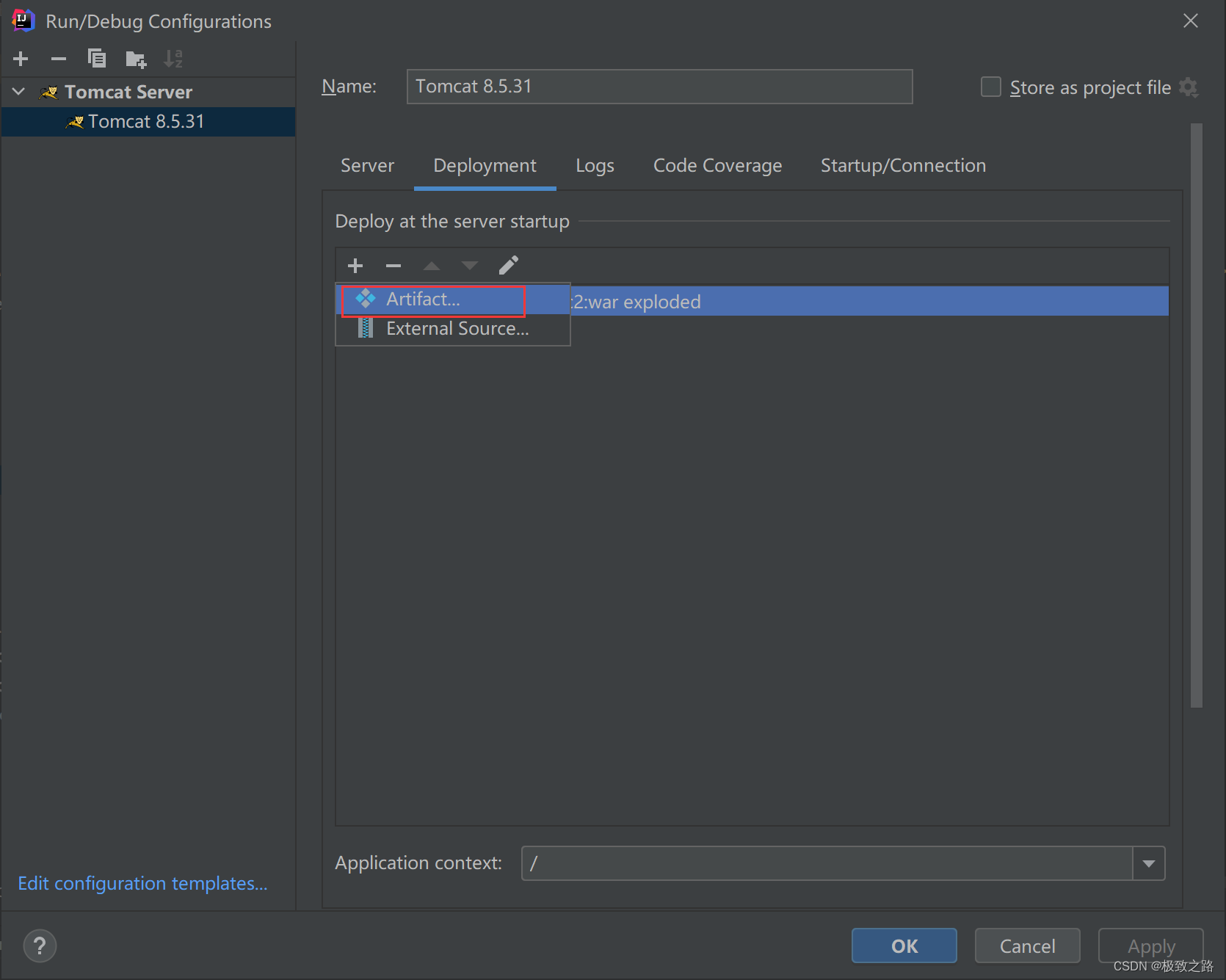1226x980 pixels.
Task: Open the project file storage gear settings
Action: pos(1189,87)
